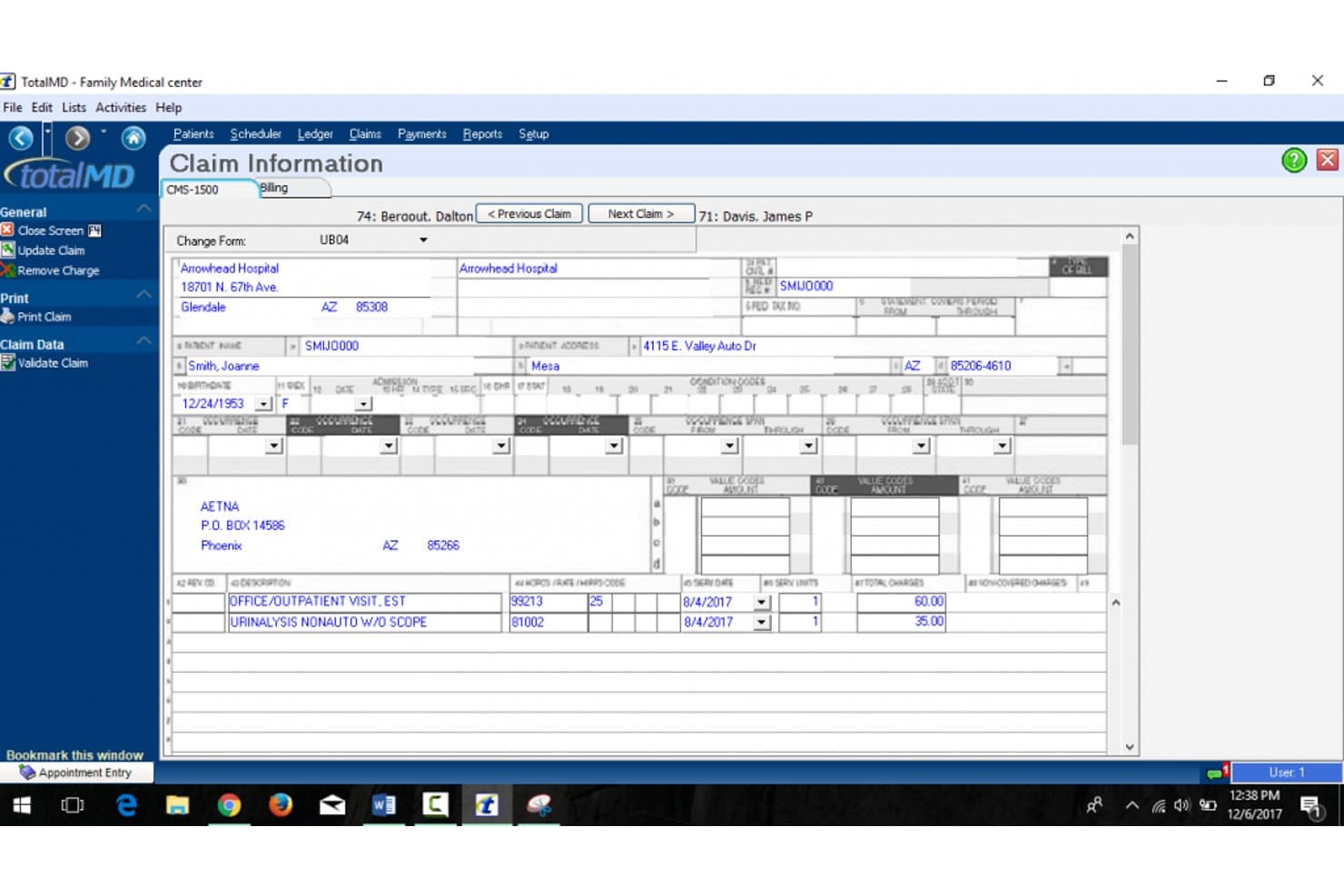Viewport: 1344px width, 896px height.
Task: Click the total charges field showing 60.00
Action: [901, 601]
